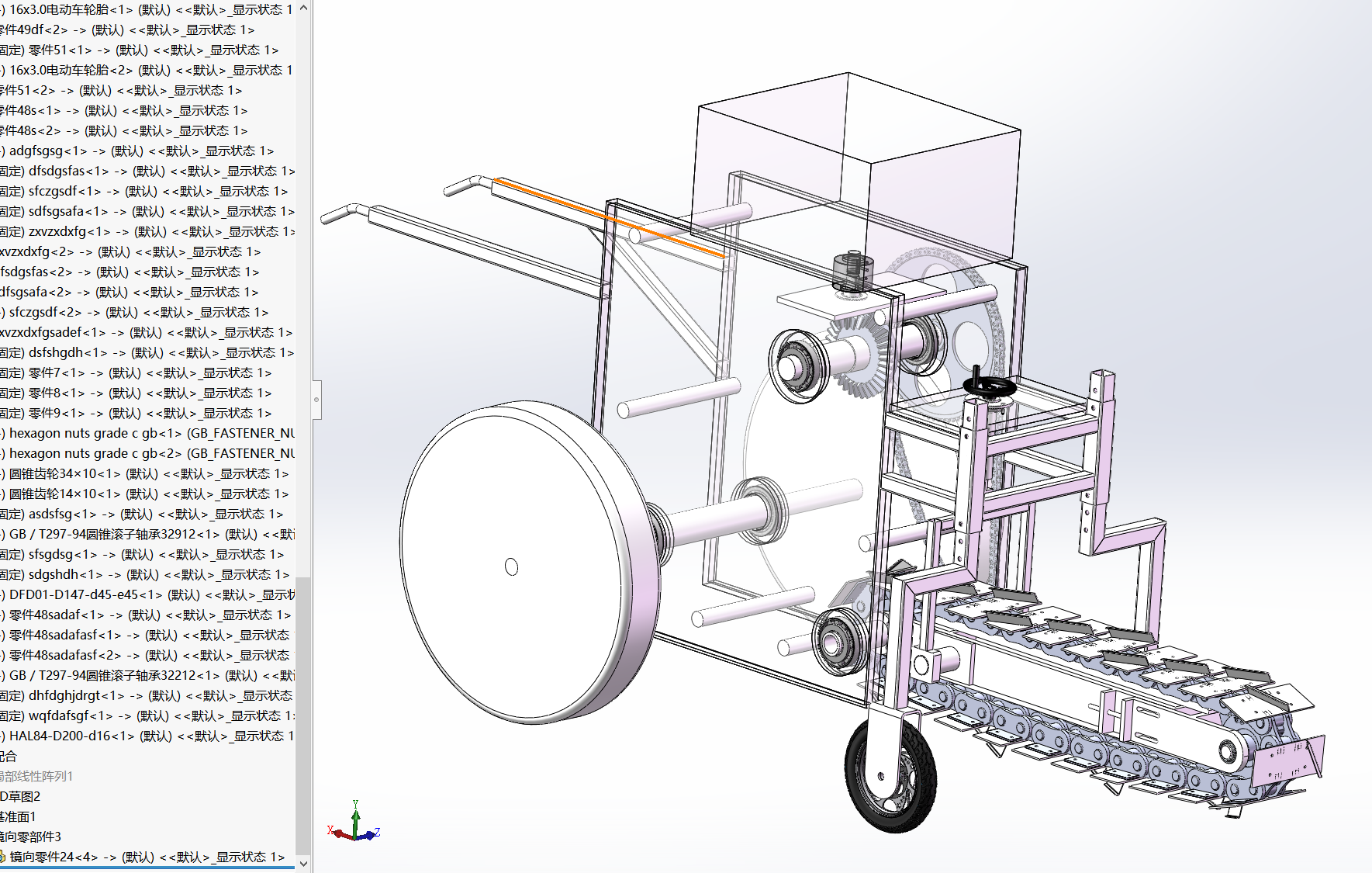Viewport: 1372px width, 873px height.
Task: Select the orange highlighted handle edge
Action: click(610, 218)
